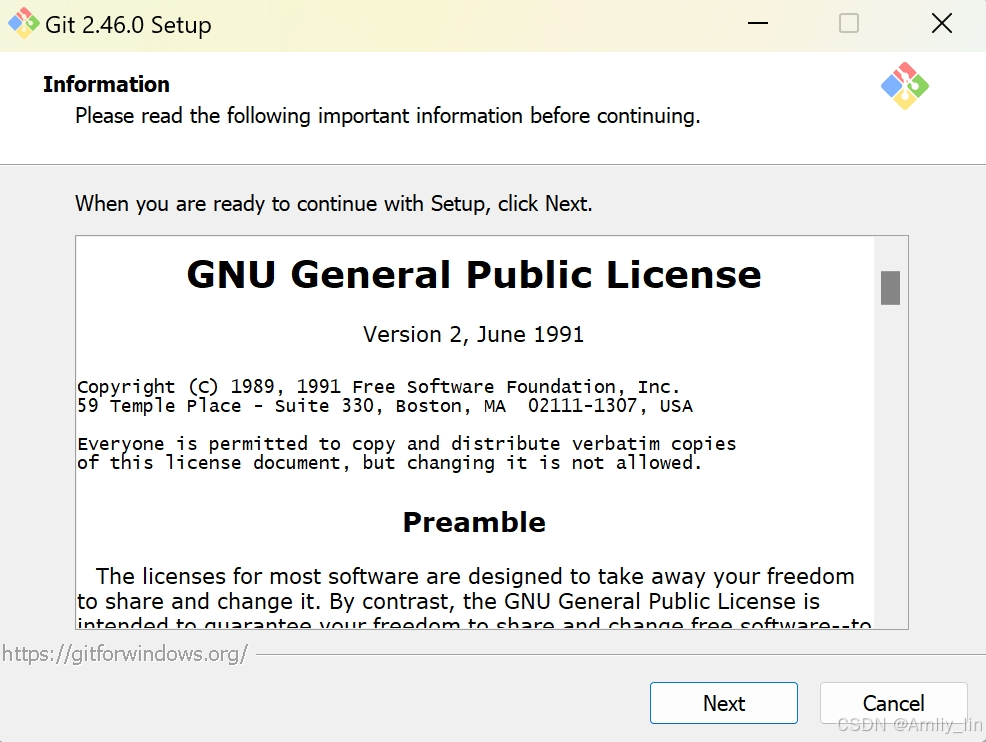Image resolution: width=986 pixels, height=742 pixels.
Task: Minimize the Git Setup window
Action: (x=758, y=24)
